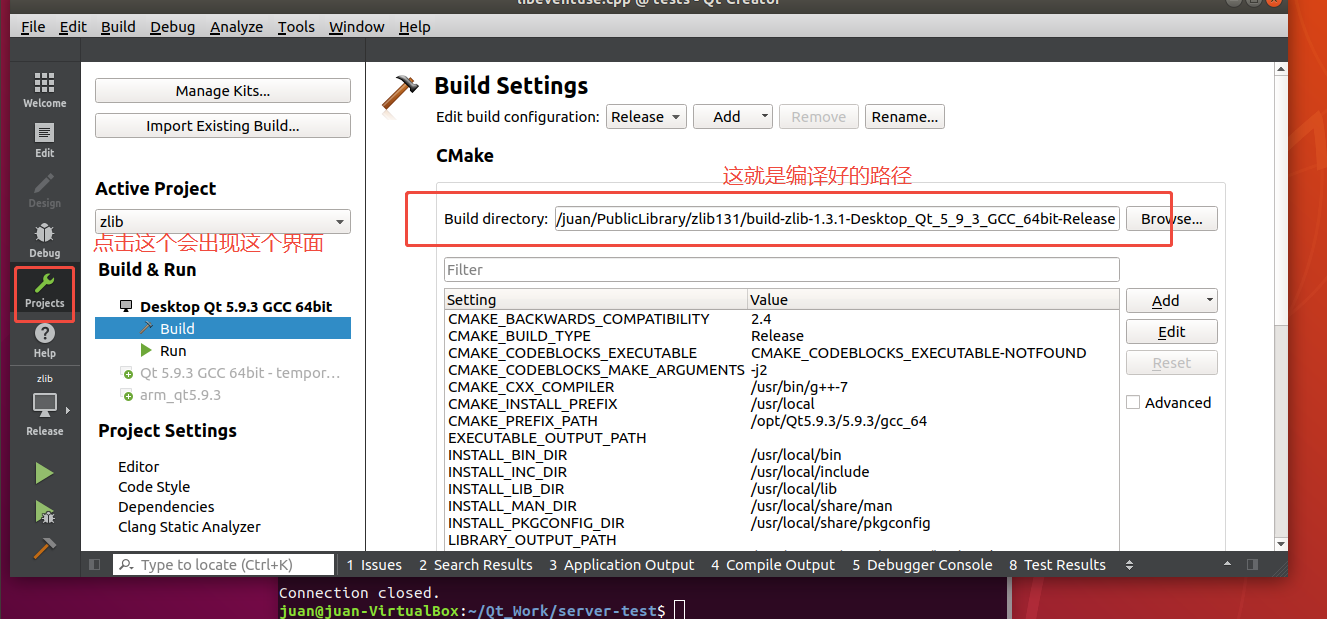1327x619 pixels.
Task: Open the Active Project zlib combo box
Action: click(x=223, y=222)
